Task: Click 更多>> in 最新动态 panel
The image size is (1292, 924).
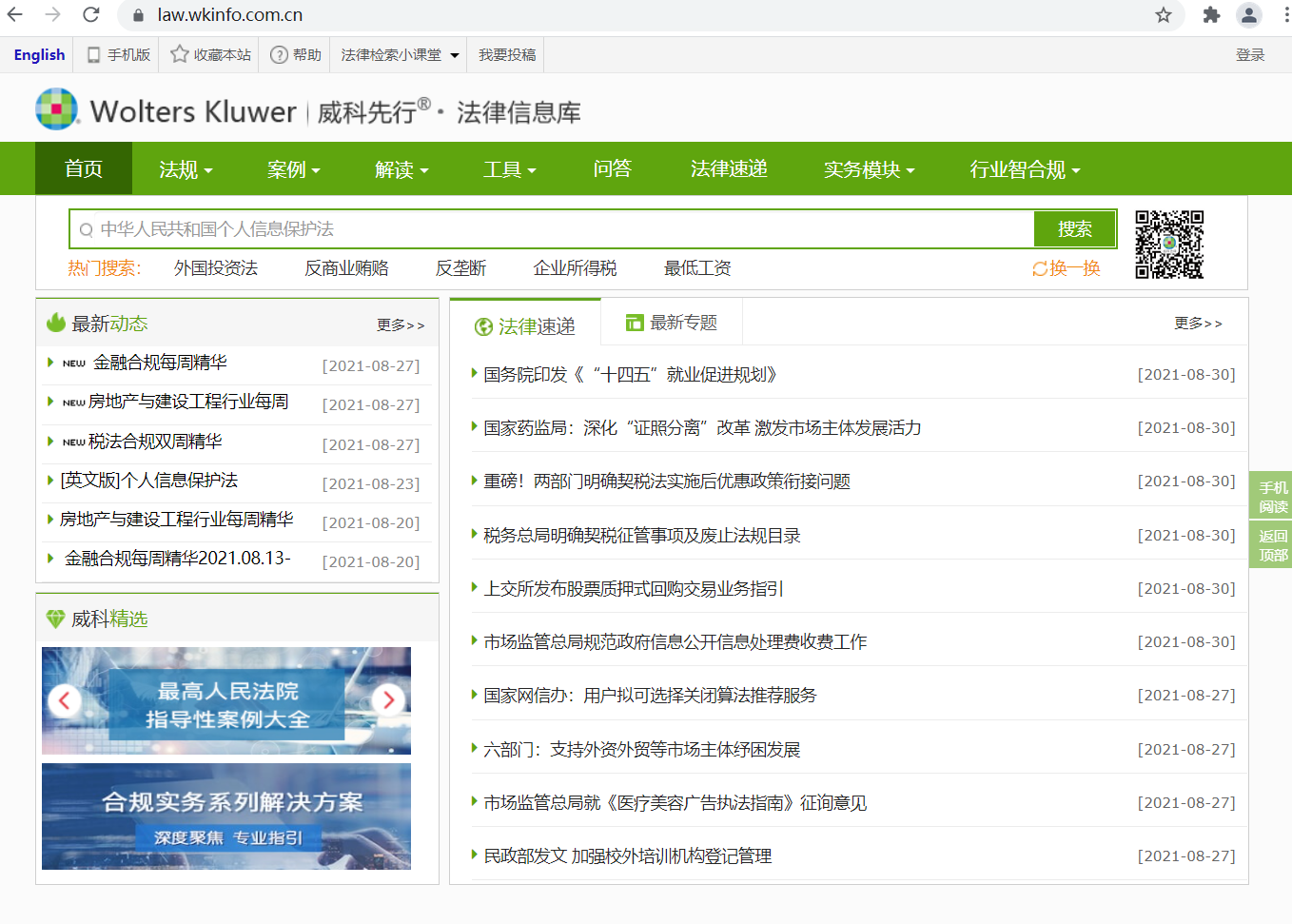Action: 401,325
